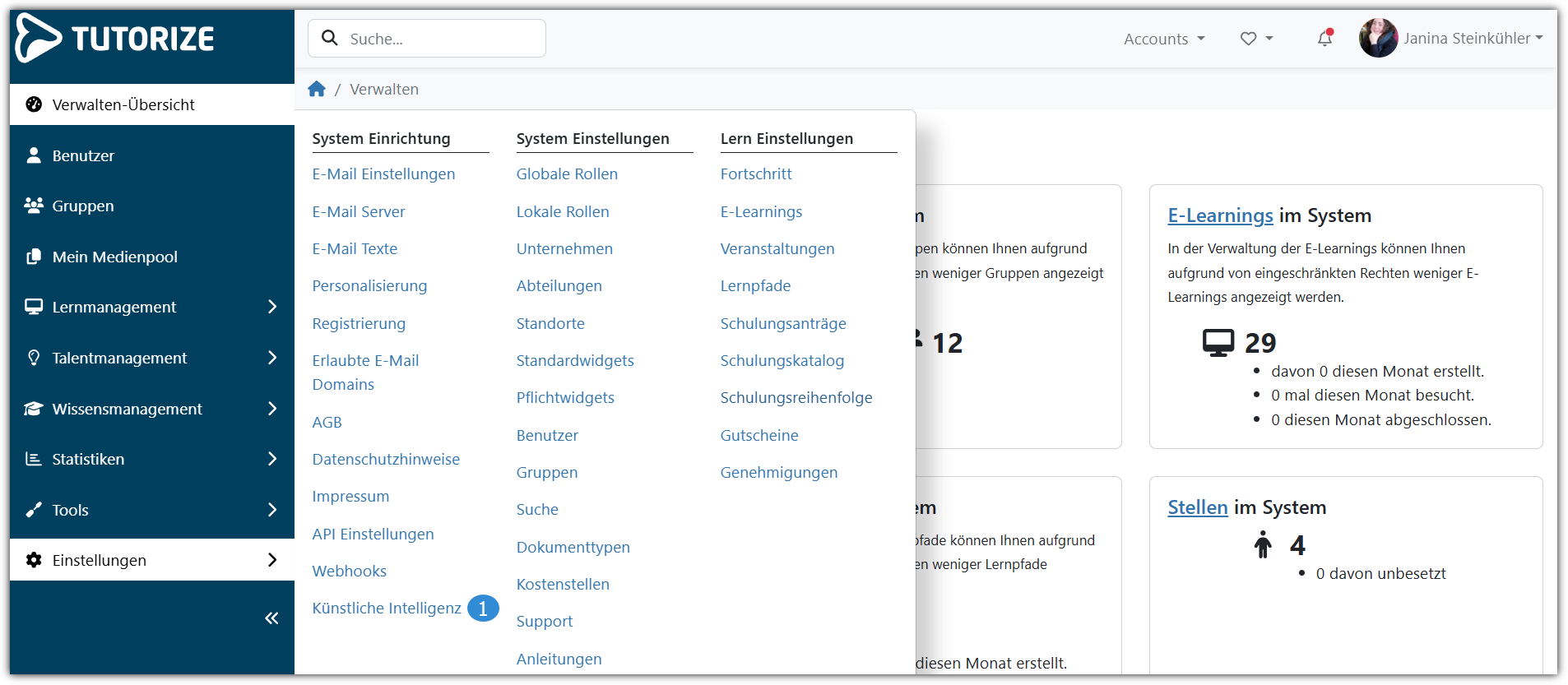
Task: Click the Stellen link in card
Action: pyautogui.click(x=1197, y=507)
